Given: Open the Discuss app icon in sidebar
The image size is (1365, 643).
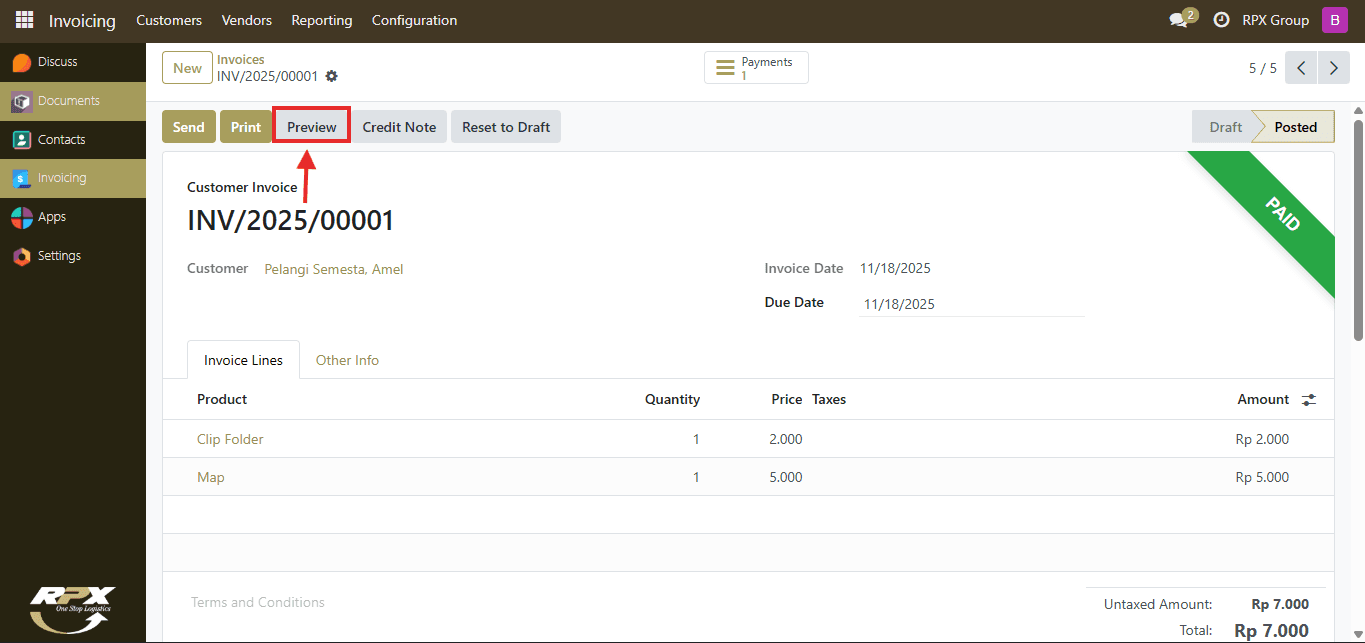Looking at the screenshot, I should coord(22,62).
